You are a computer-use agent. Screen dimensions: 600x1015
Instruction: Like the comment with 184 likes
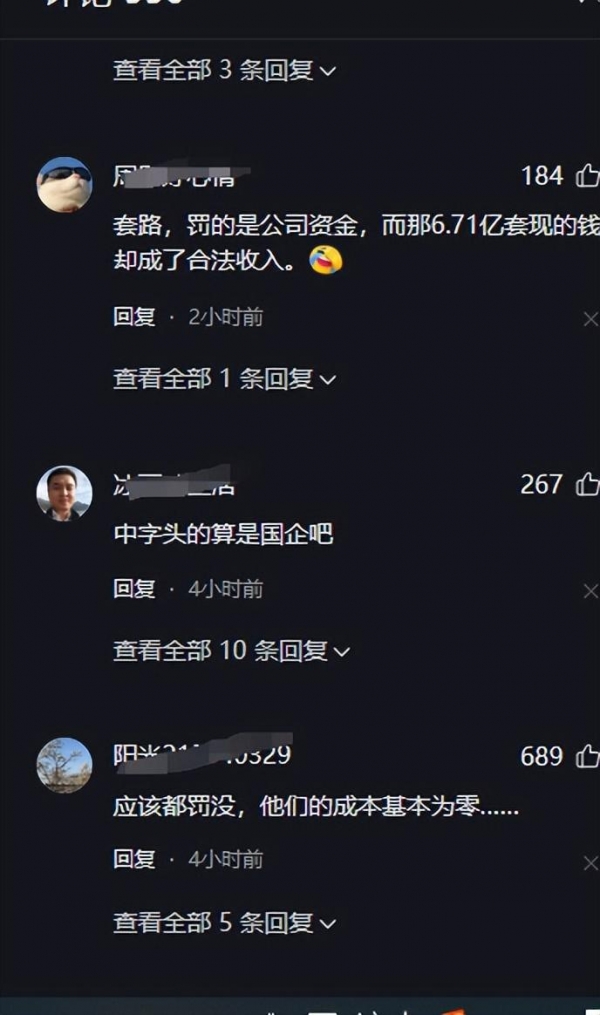click(x=588, y=175)
